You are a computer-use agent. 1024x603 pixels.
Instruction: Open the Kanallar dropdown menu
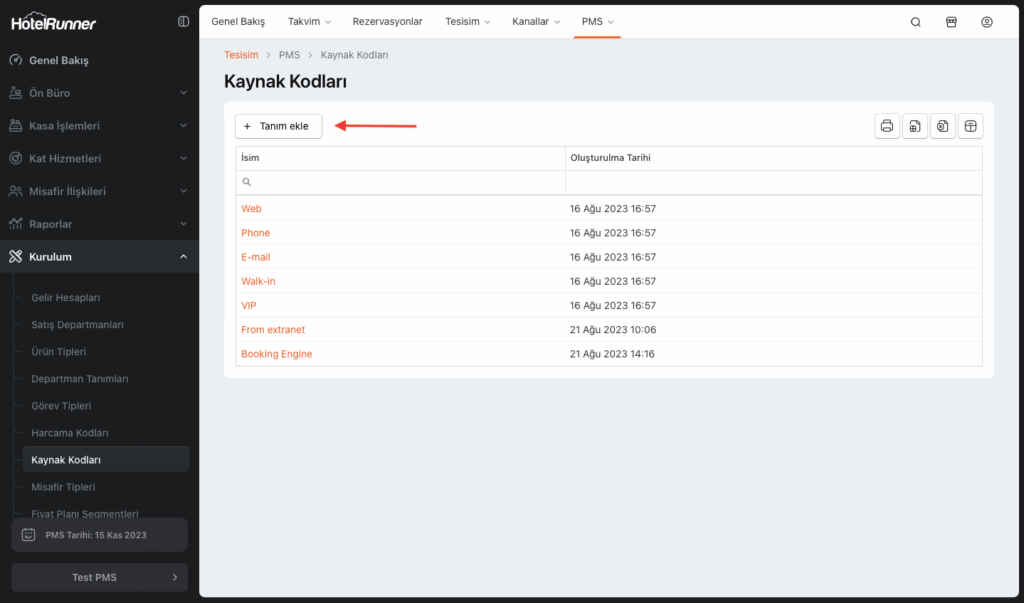536,21
